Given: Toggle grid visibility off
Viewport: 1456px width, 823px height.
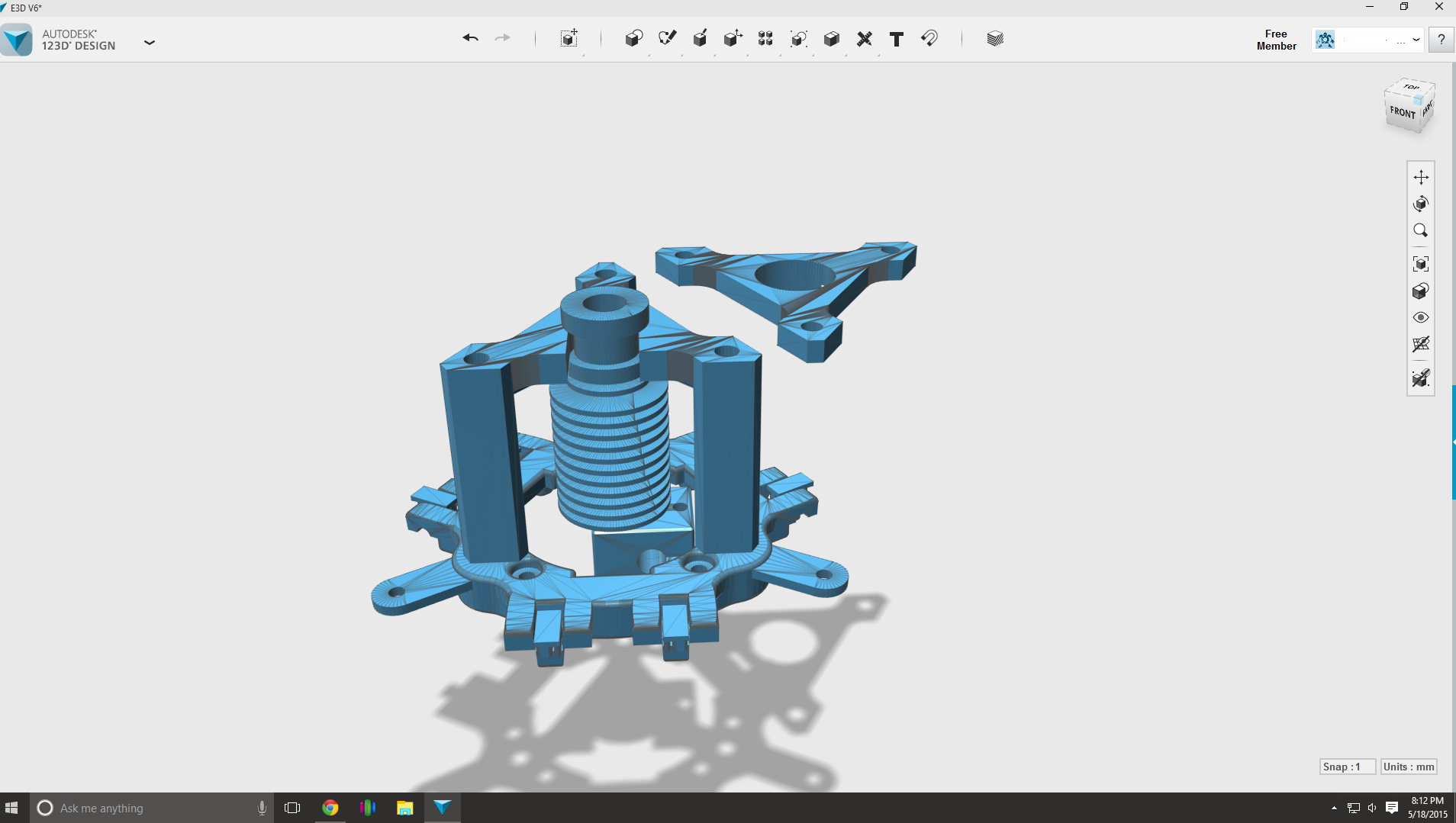Looking at the screenshot, I should coord(1420,344).
